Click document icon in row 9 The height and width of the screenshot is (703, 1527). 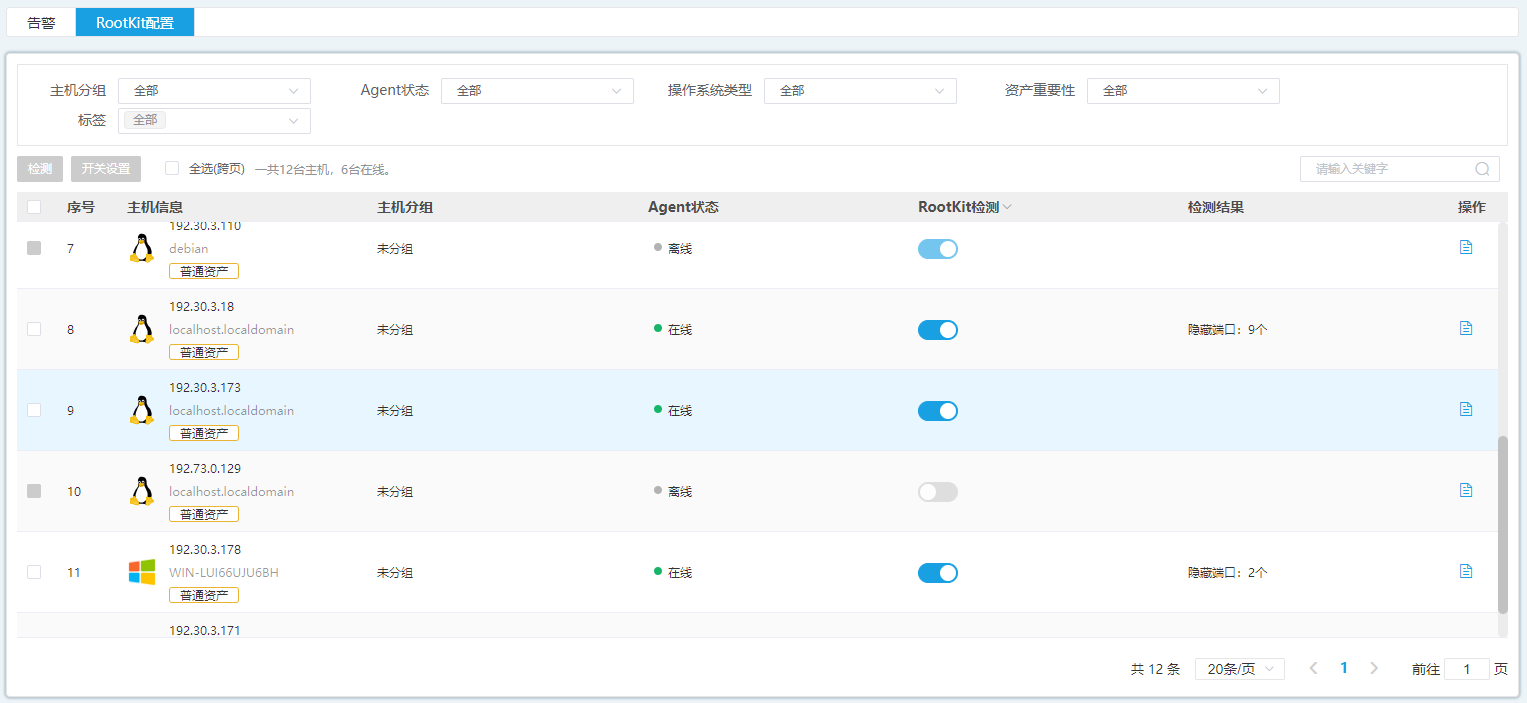click(1465, 409)
